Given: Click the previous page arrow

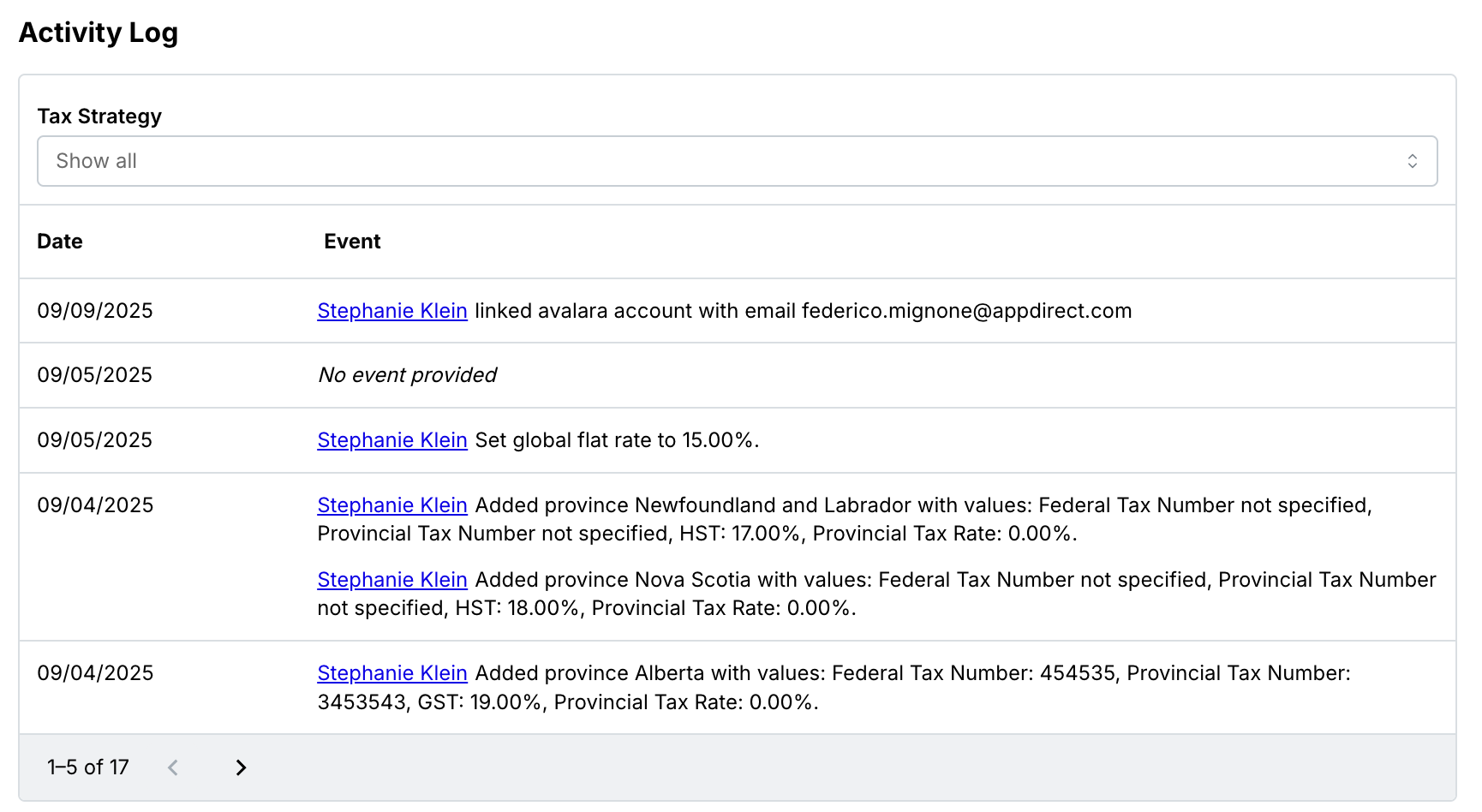Looking at the screenshot, I should click(x=173, y=767).
